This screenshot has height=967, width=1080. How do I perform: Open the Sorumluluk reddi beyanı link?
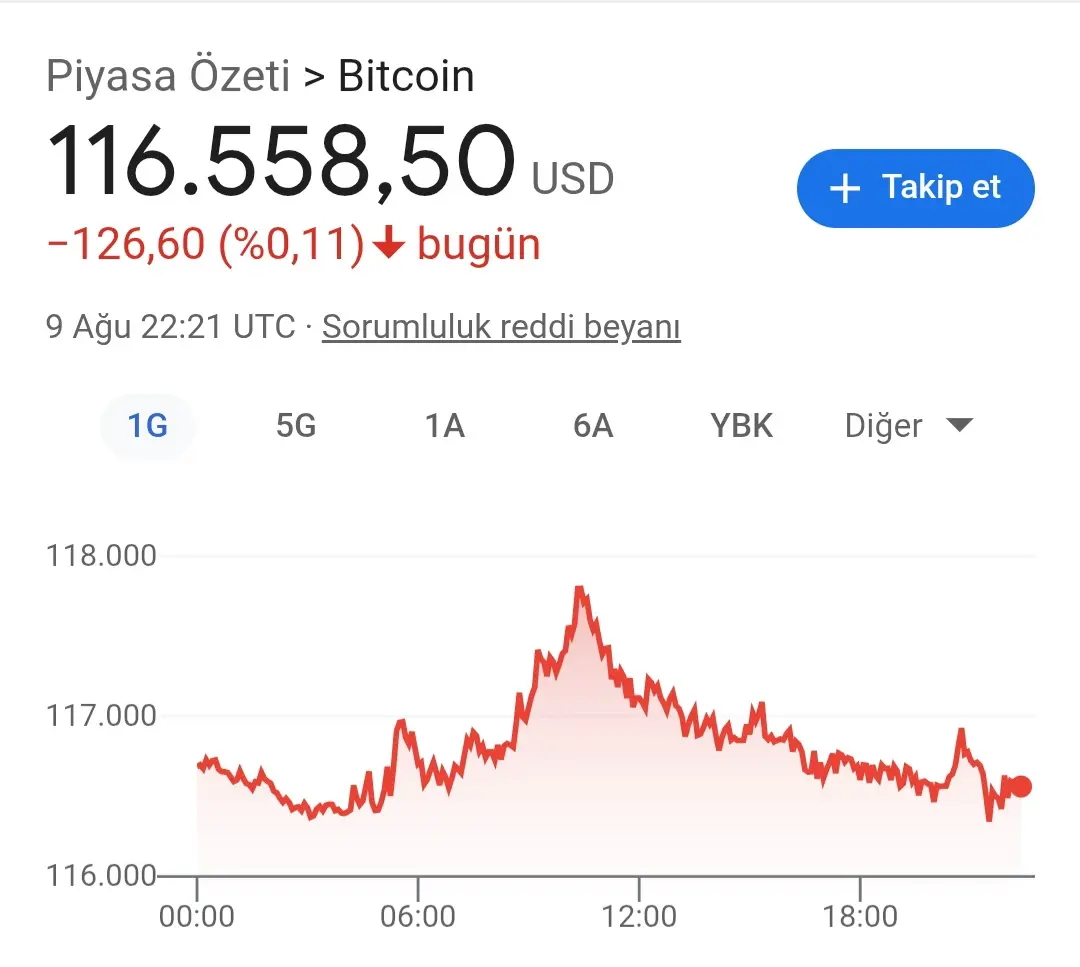[x=501, y=326]
